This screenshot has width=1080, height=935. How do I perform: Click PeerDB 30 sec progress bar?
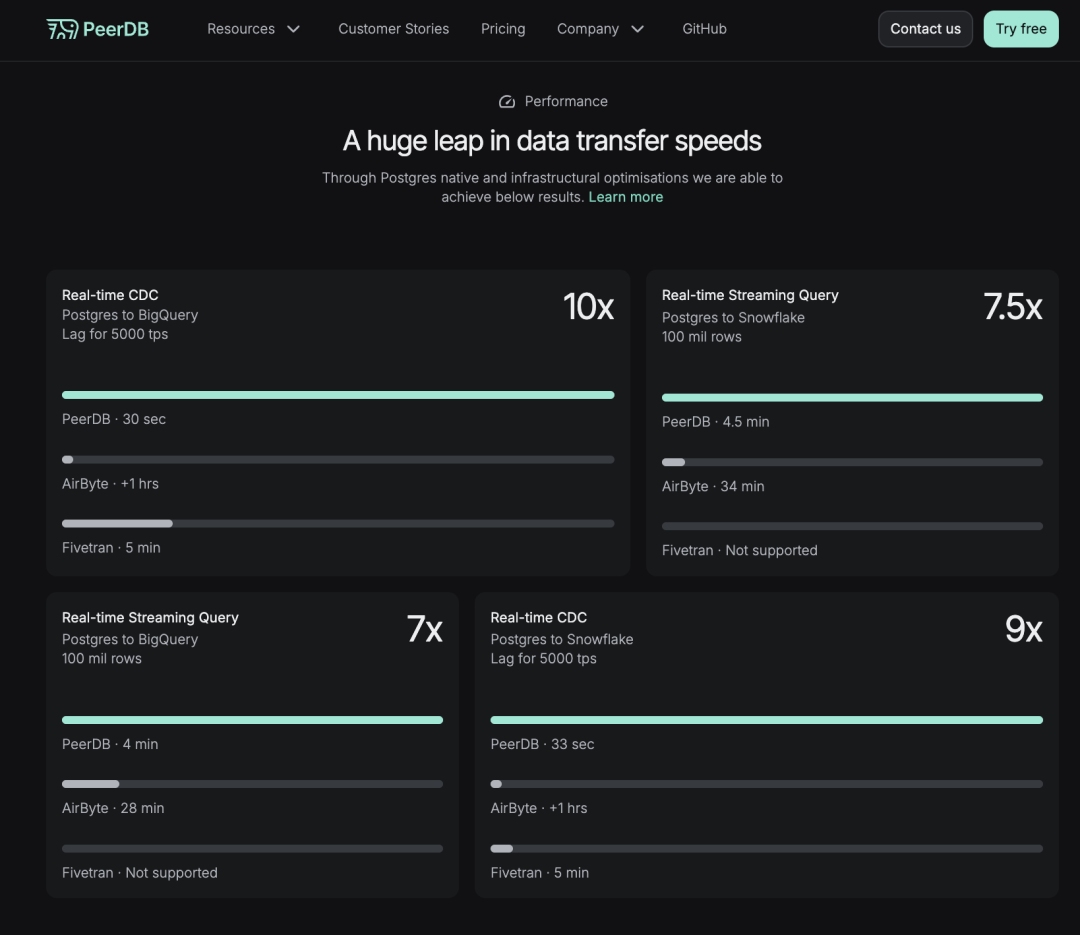(x=338, y=395)
